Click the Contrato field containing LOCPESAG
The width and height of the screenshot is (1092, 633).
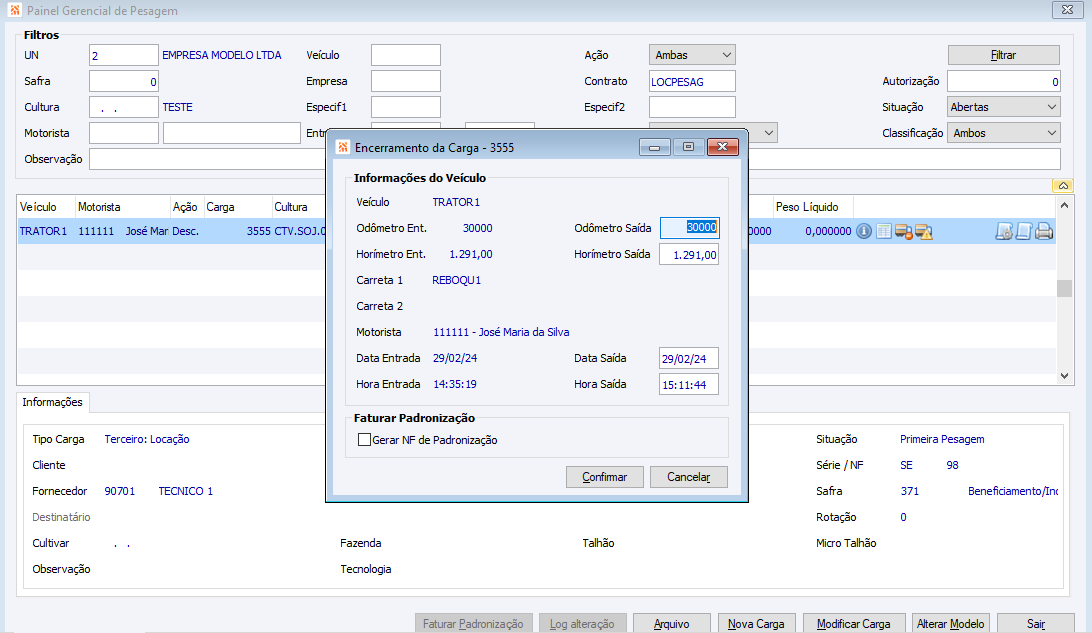coord(692,81)
